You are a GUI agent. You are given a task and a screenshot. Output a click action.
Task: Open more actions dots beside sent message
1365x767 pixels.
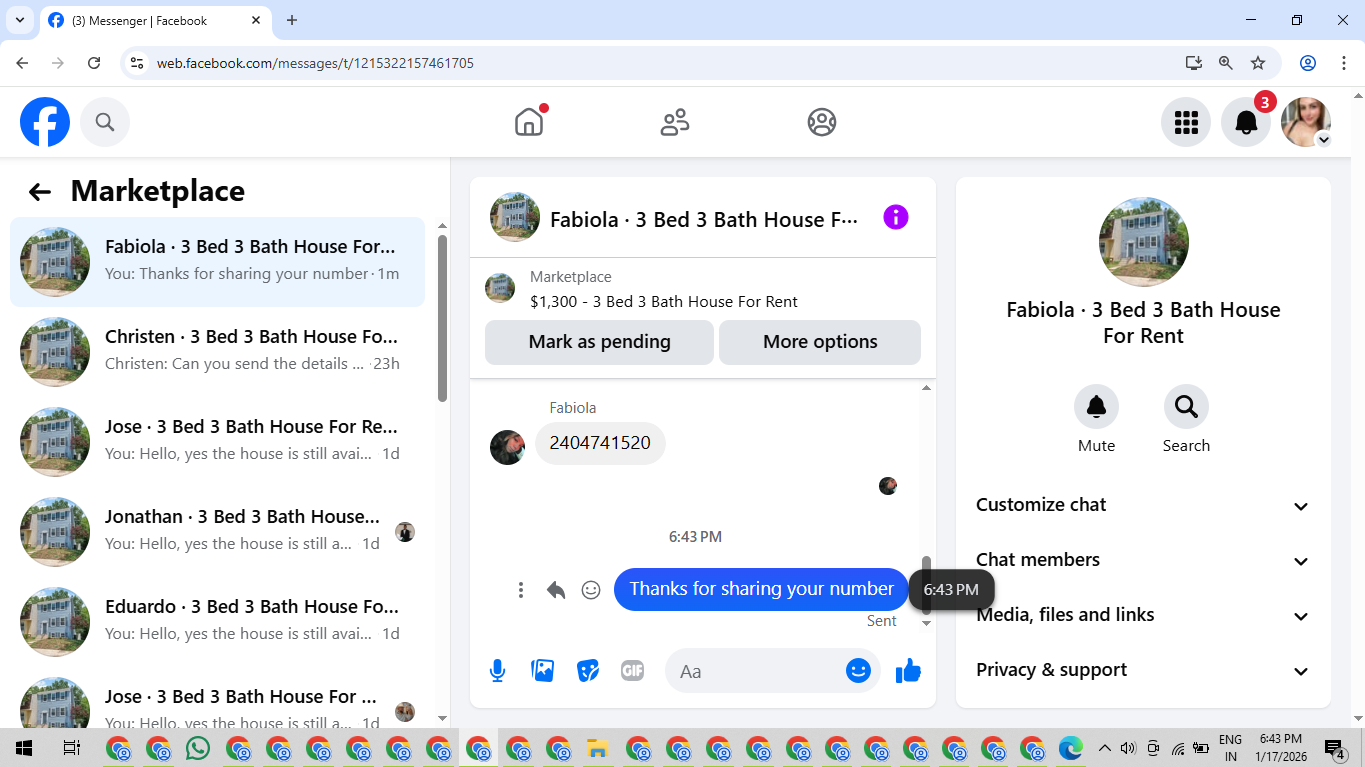click(x=521, y=590)
